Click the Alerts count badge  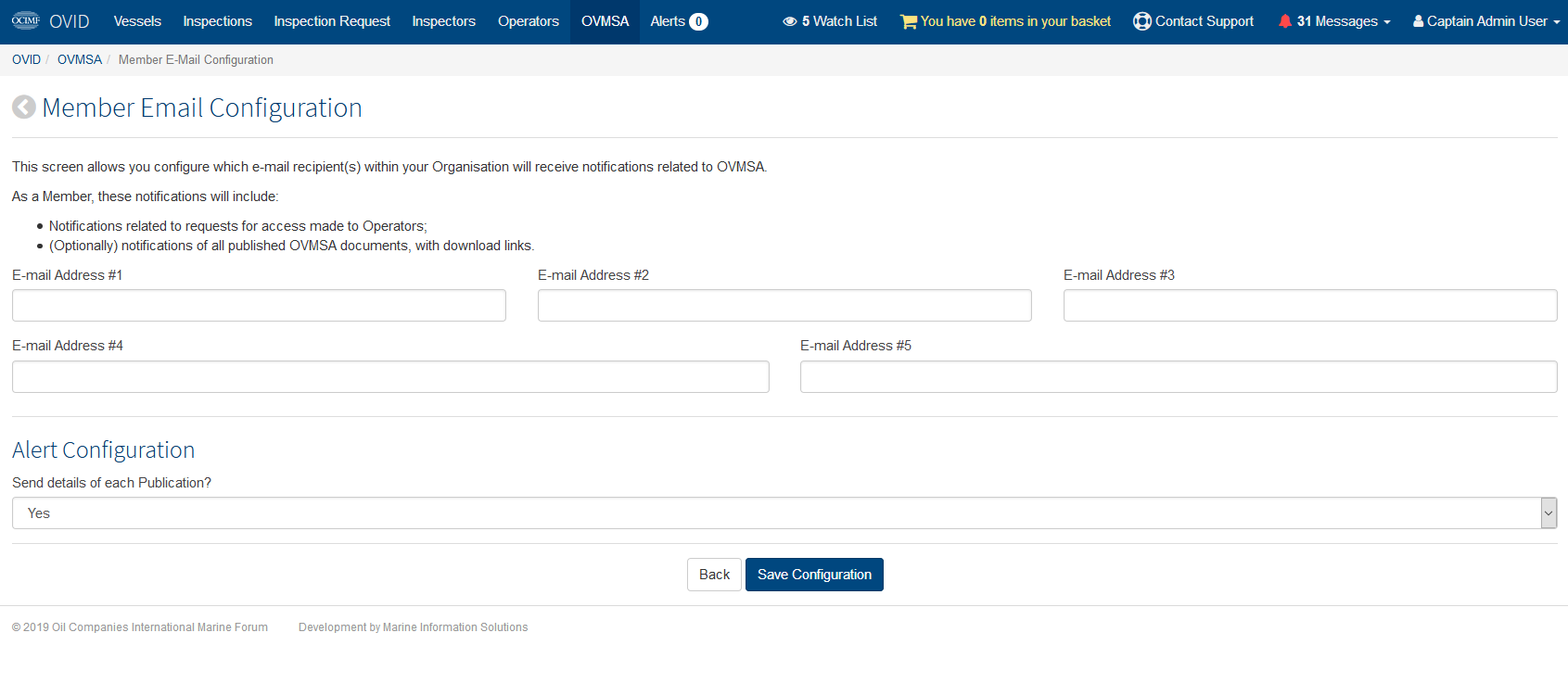699,21
